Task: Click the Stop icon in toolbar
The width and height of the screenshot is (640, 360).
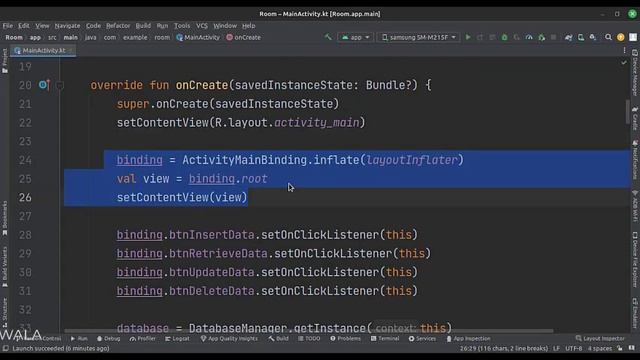Action: [553, 37]
